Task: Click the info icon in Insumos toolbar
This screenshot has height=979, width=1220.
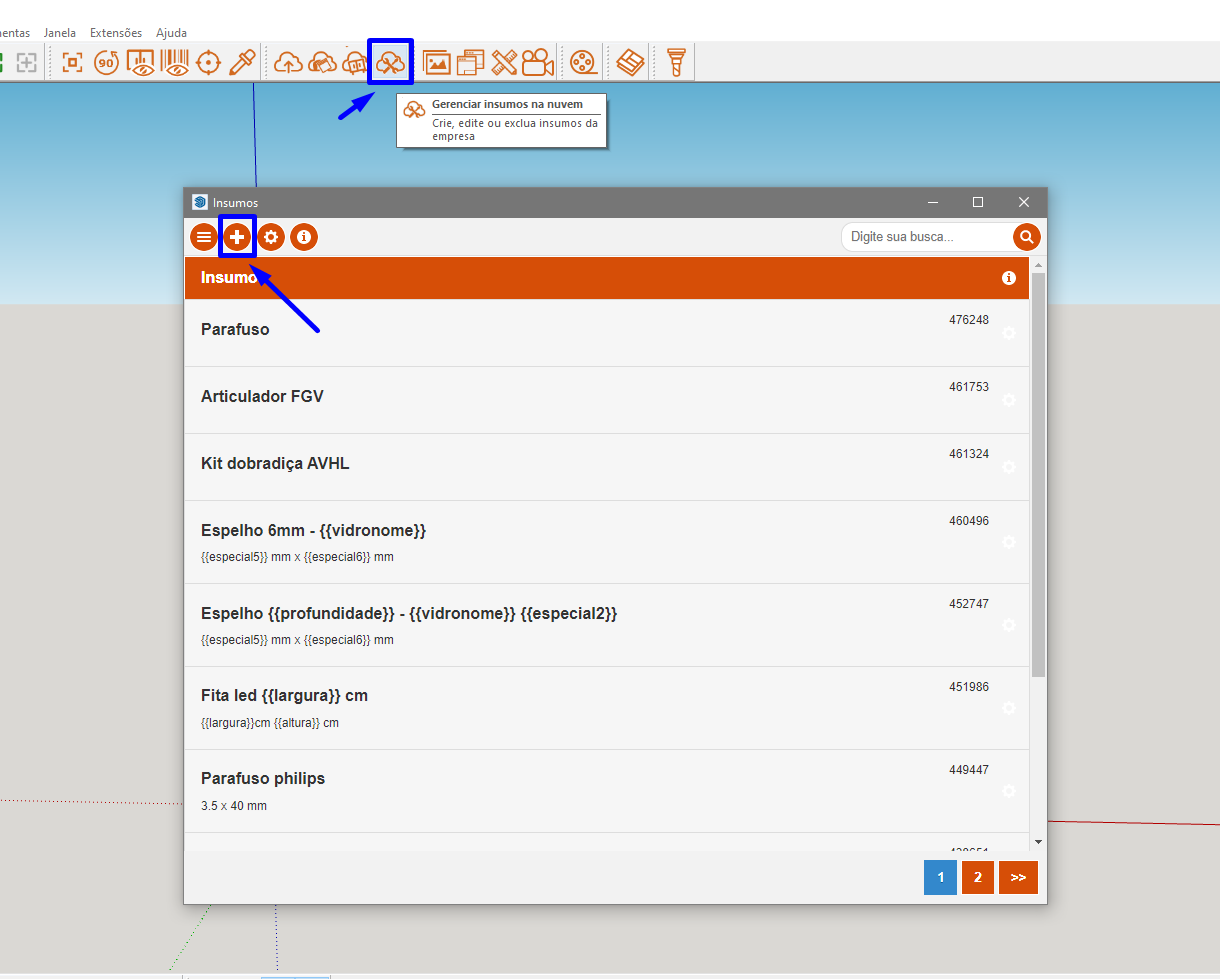Action: click(304, 237)
